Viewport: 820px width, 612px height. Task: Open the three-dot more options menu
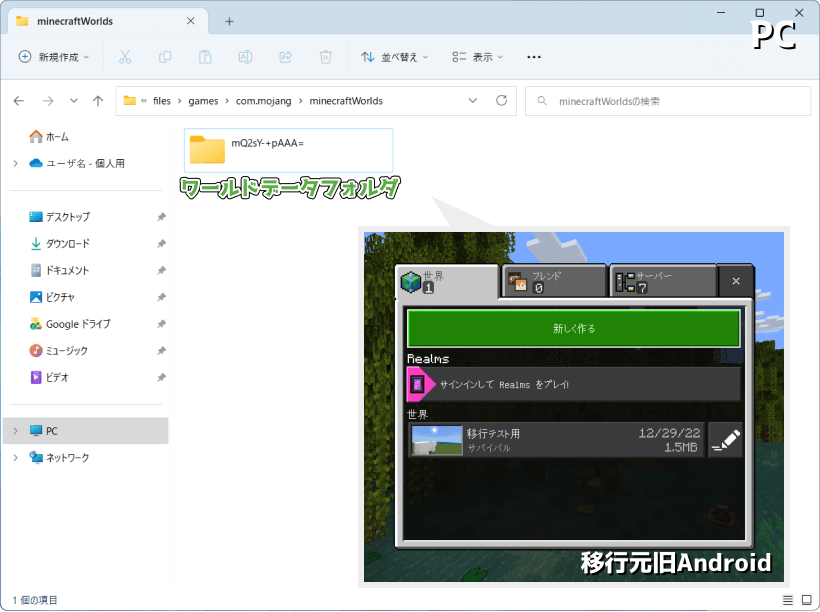(534, 57)
